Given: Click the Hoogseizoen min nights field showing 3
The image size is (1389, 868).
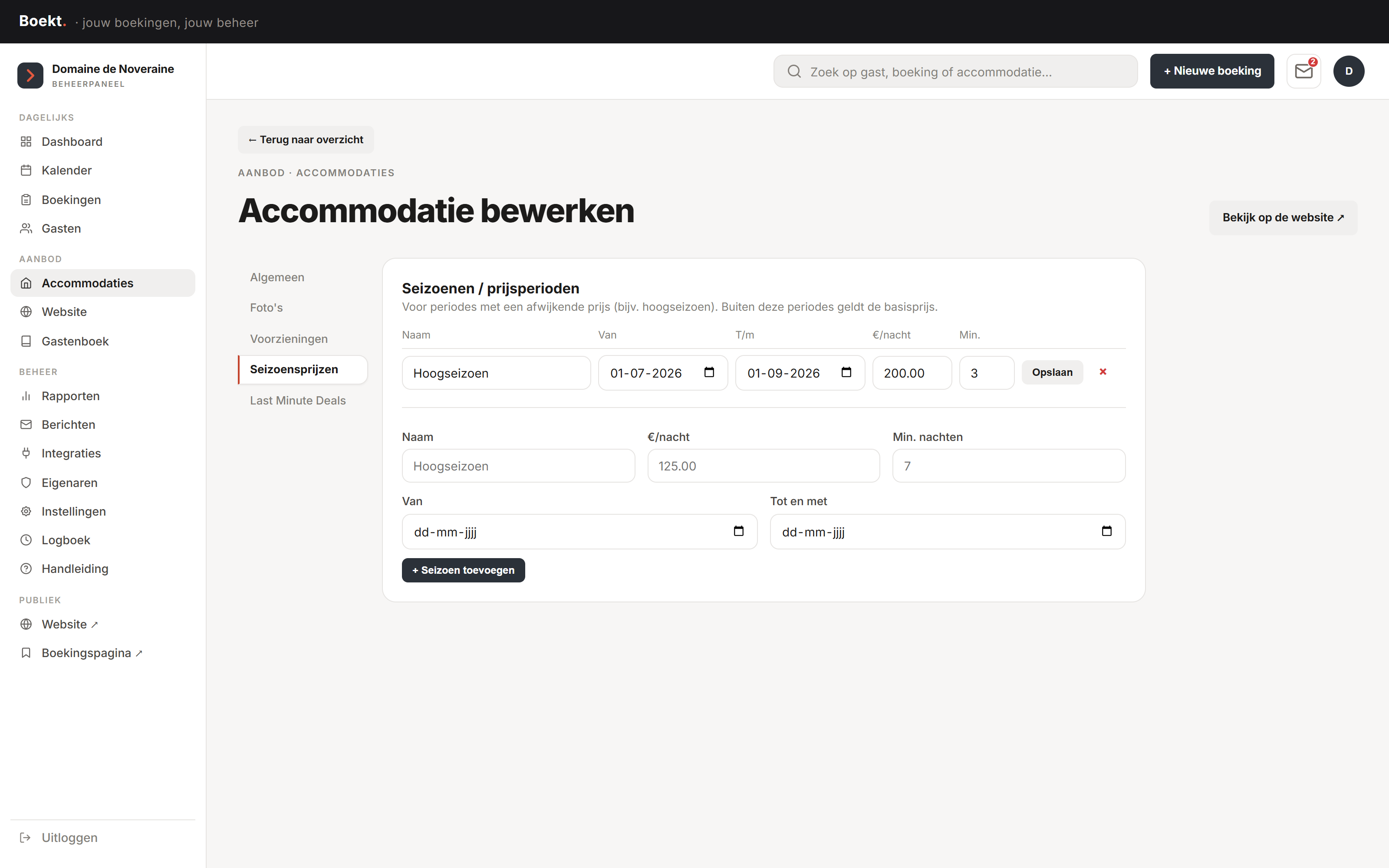Looking at the screenshot, I should pos(986,372).
